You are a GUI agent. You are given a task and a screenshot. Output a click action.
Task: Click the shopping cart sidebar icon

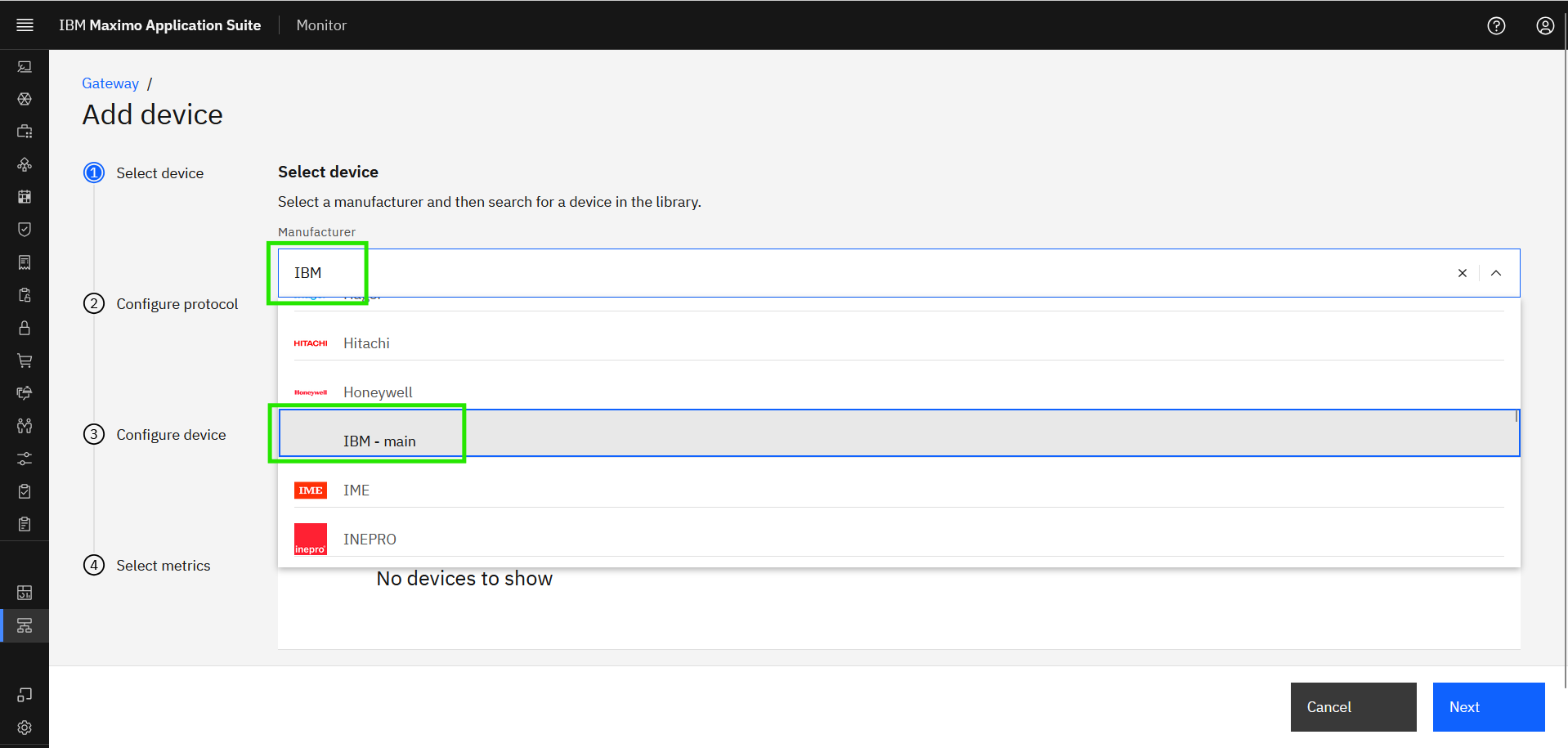[x=25, y=361]
